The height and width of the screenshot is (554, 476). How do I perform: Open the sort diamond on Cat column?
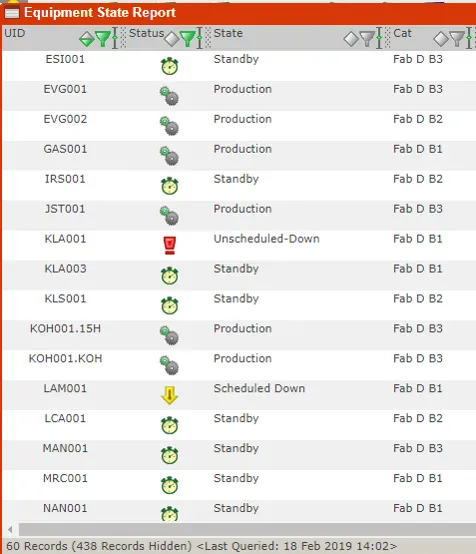click(x=441, y=39)
